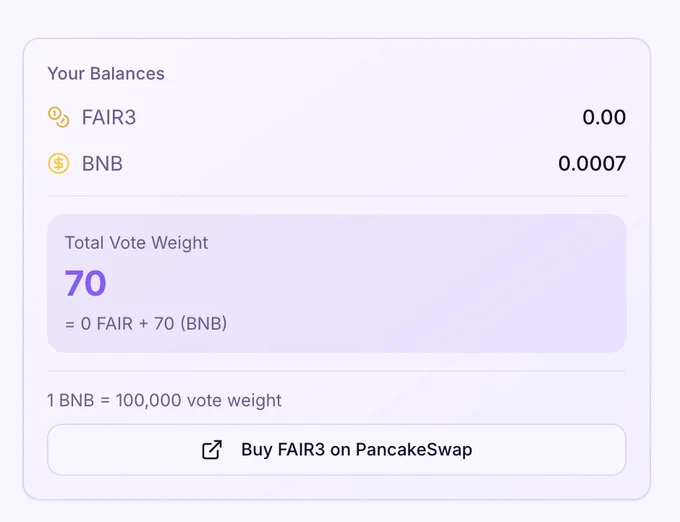Click the FAIR3 coins icon
The width and height of the screenshot is (680, 522).
click(58, 117)
